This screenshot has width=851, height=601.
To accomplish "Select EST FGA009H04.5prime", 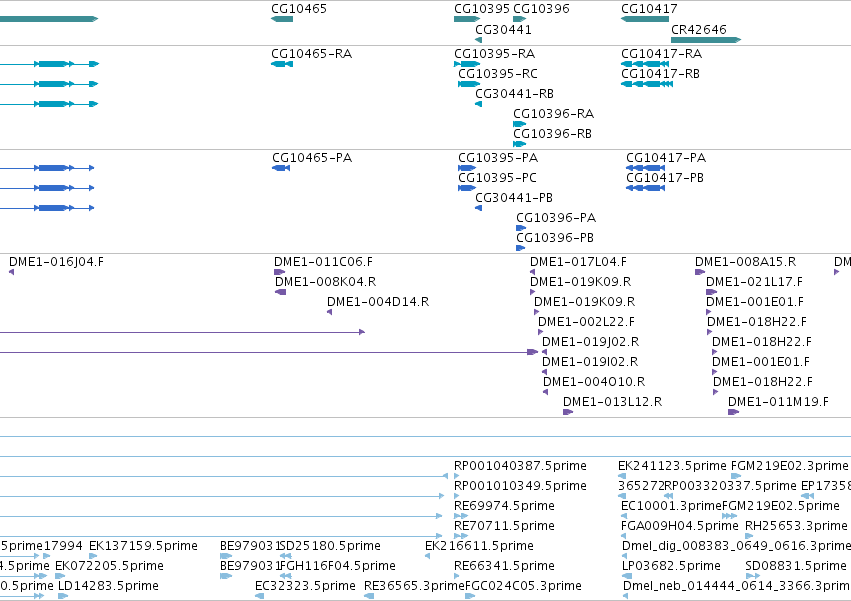I will [x=679, y=527].
